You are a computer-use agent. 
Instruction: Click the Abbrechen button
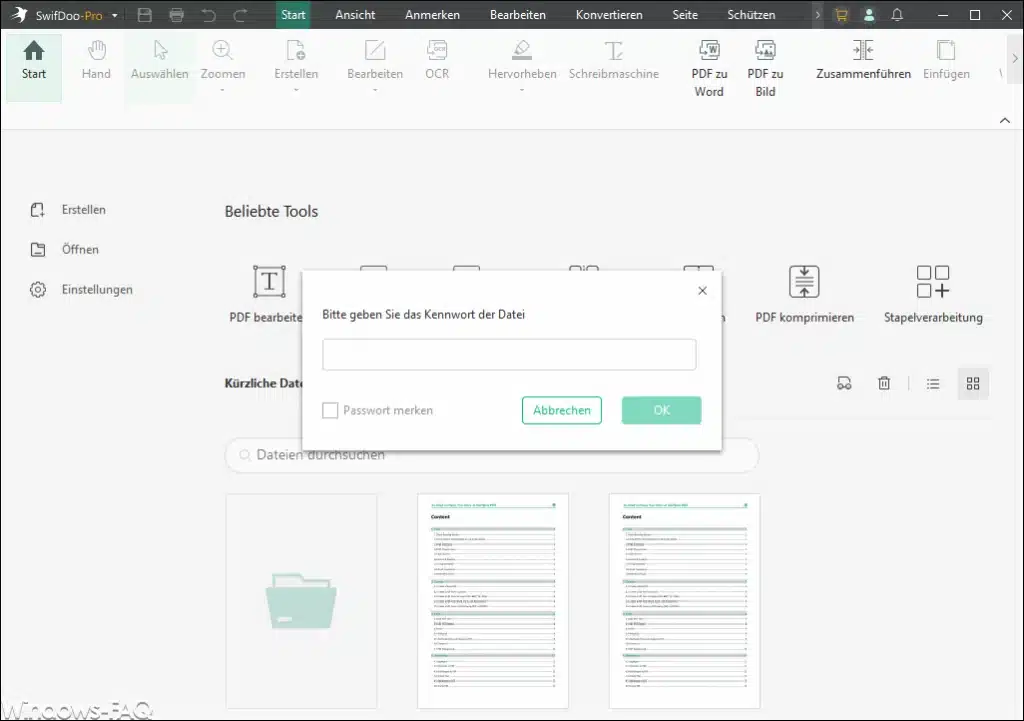562,410
